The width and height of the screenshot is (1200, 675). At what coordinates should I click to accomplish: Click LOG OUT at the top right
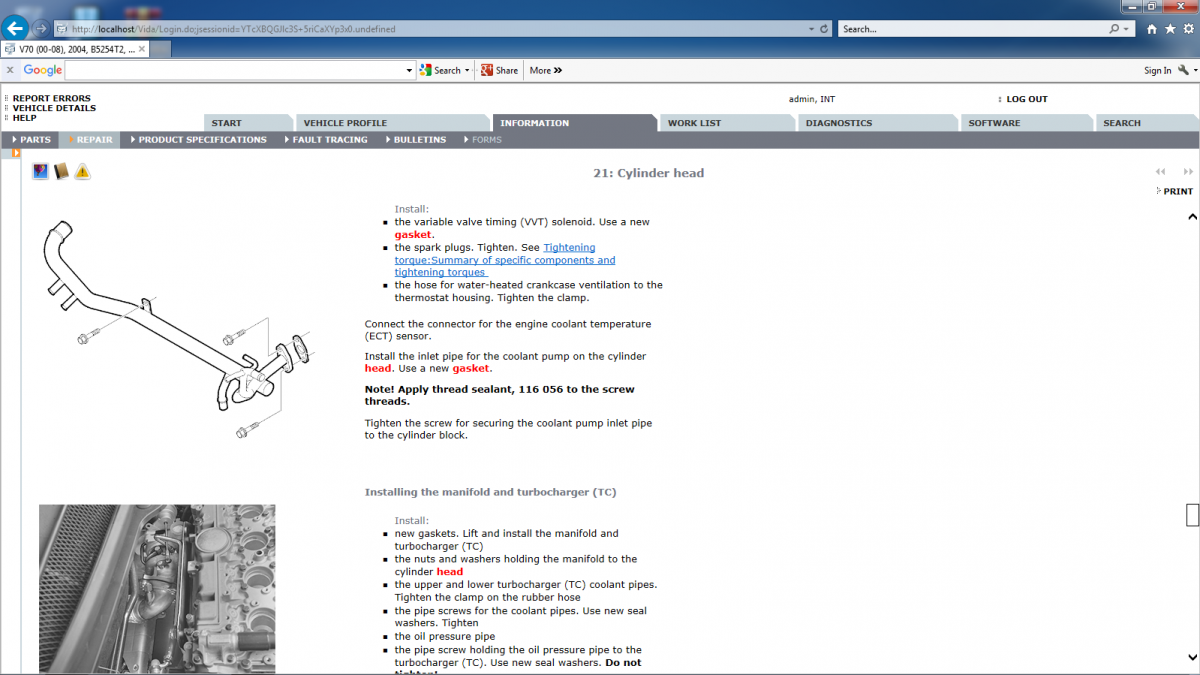point(1029,99)
